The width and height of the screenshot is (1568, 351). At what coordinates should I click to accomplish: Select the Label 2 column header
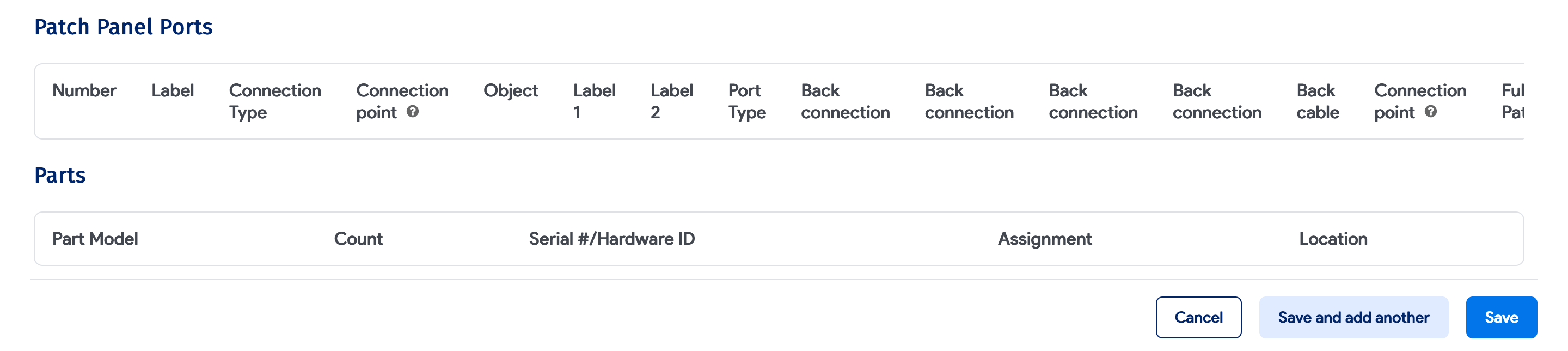click(671, 101)
